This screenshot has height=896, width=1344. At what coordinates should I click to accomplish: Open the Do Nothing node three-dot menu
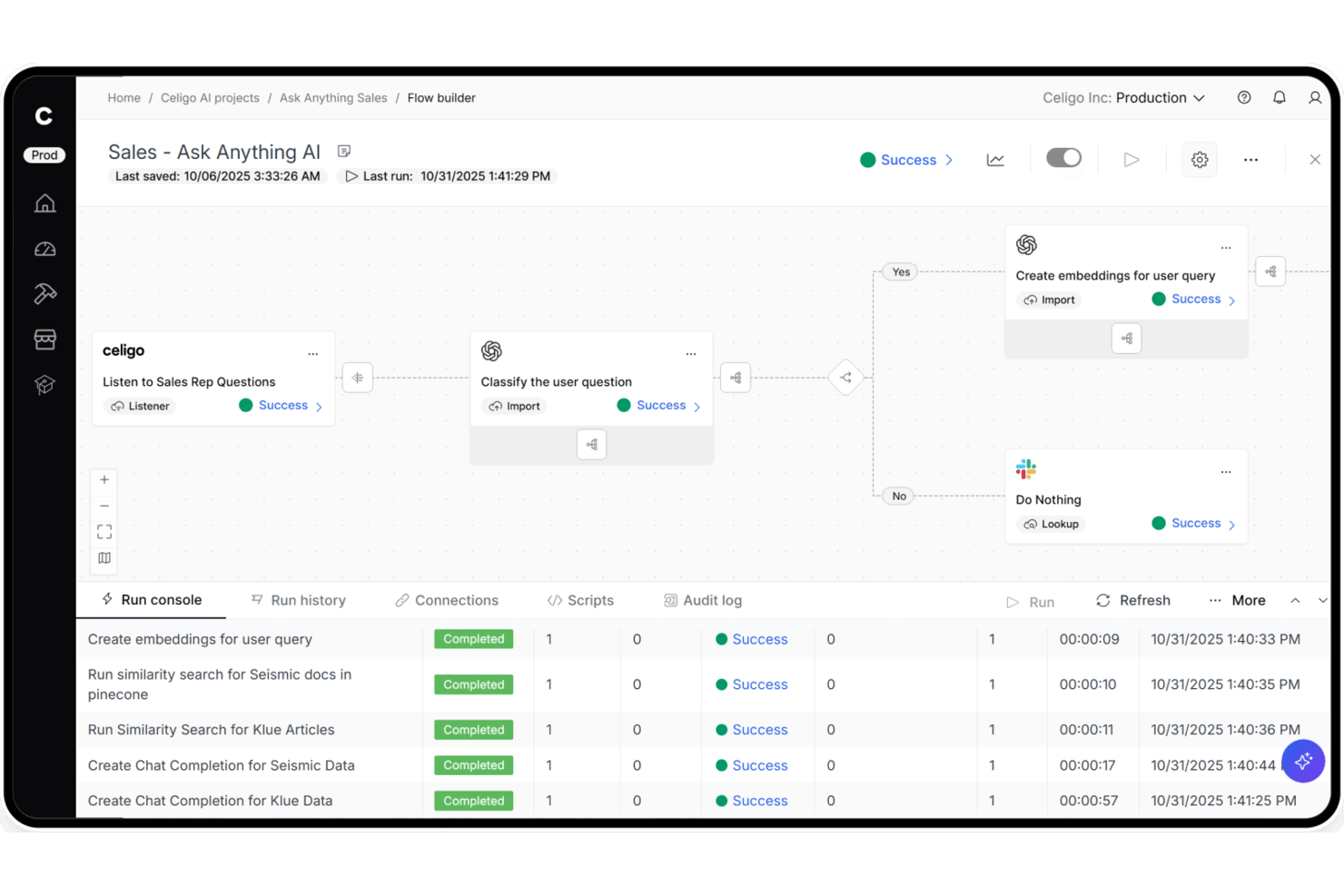pos(1226,471)
